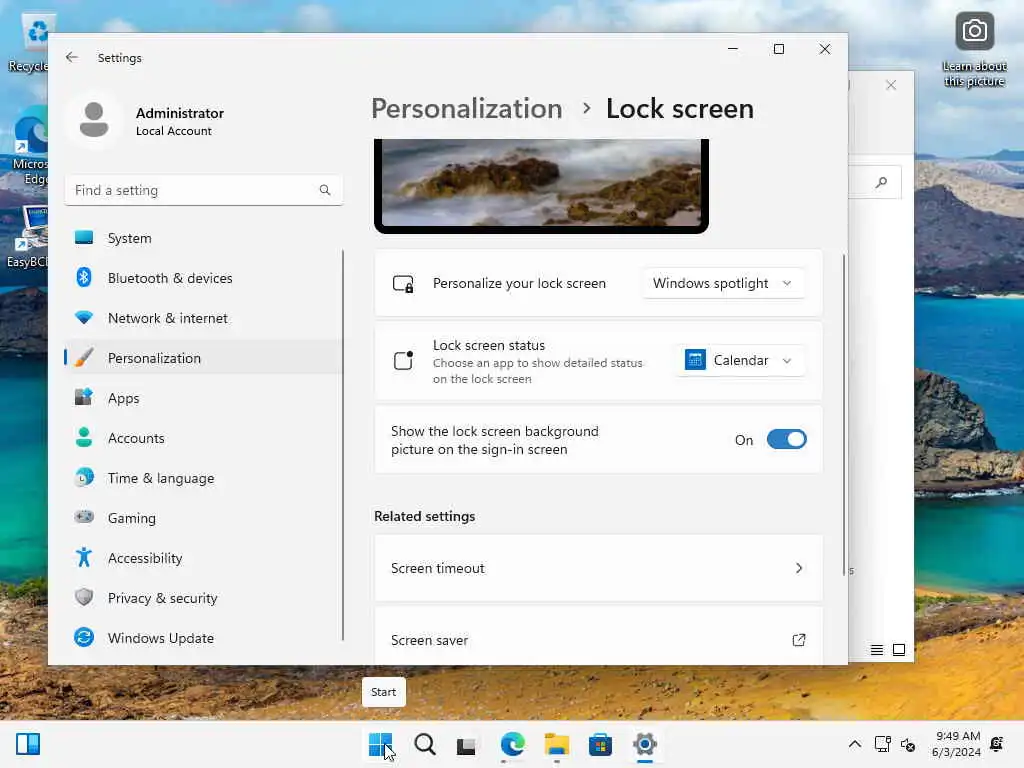
Task: Switch background window to details view icon
Action: 876,650
